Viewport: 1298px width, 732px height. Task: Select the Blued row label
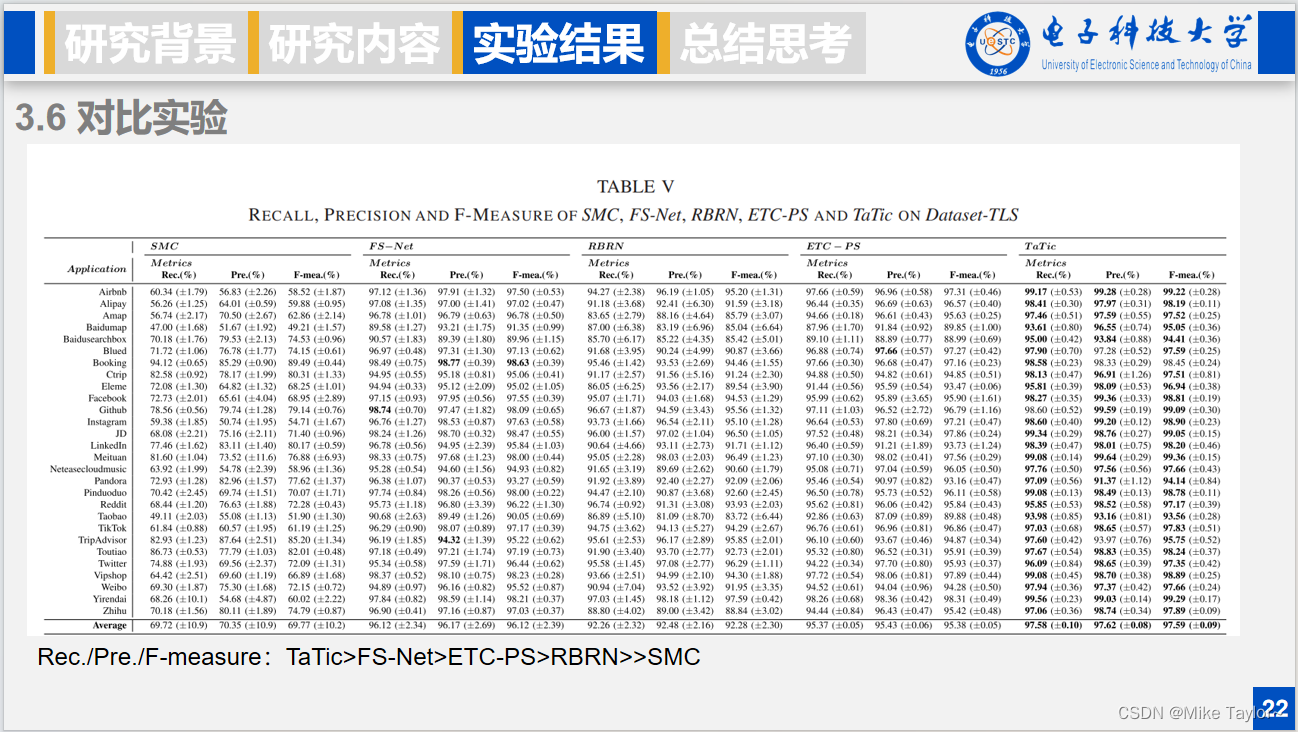(x=115, y=351)
